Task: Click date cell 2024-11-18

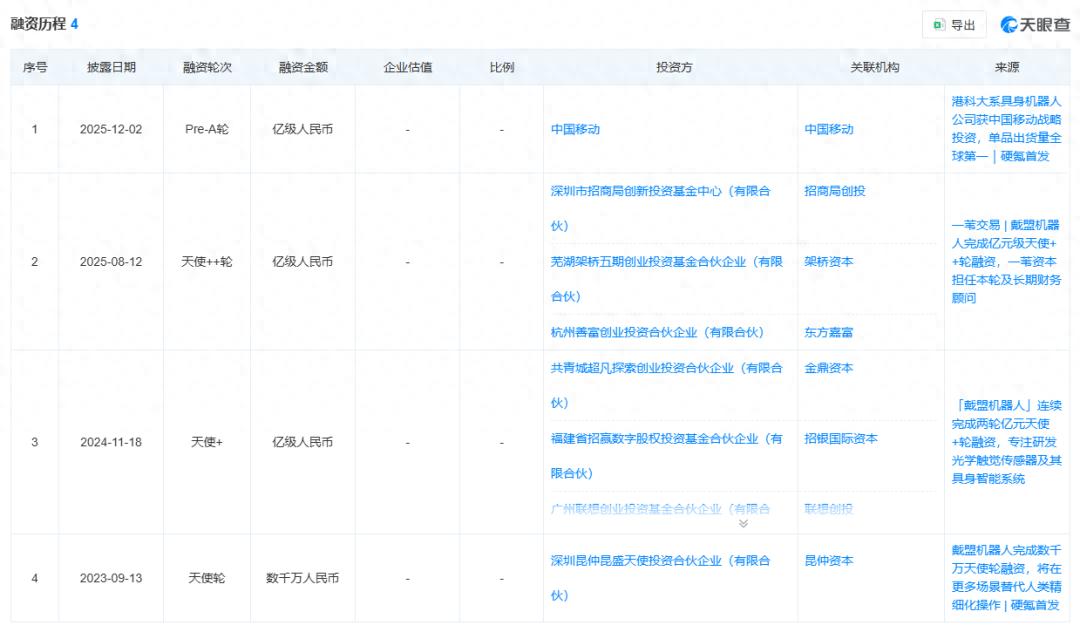Action: (111, 442)
